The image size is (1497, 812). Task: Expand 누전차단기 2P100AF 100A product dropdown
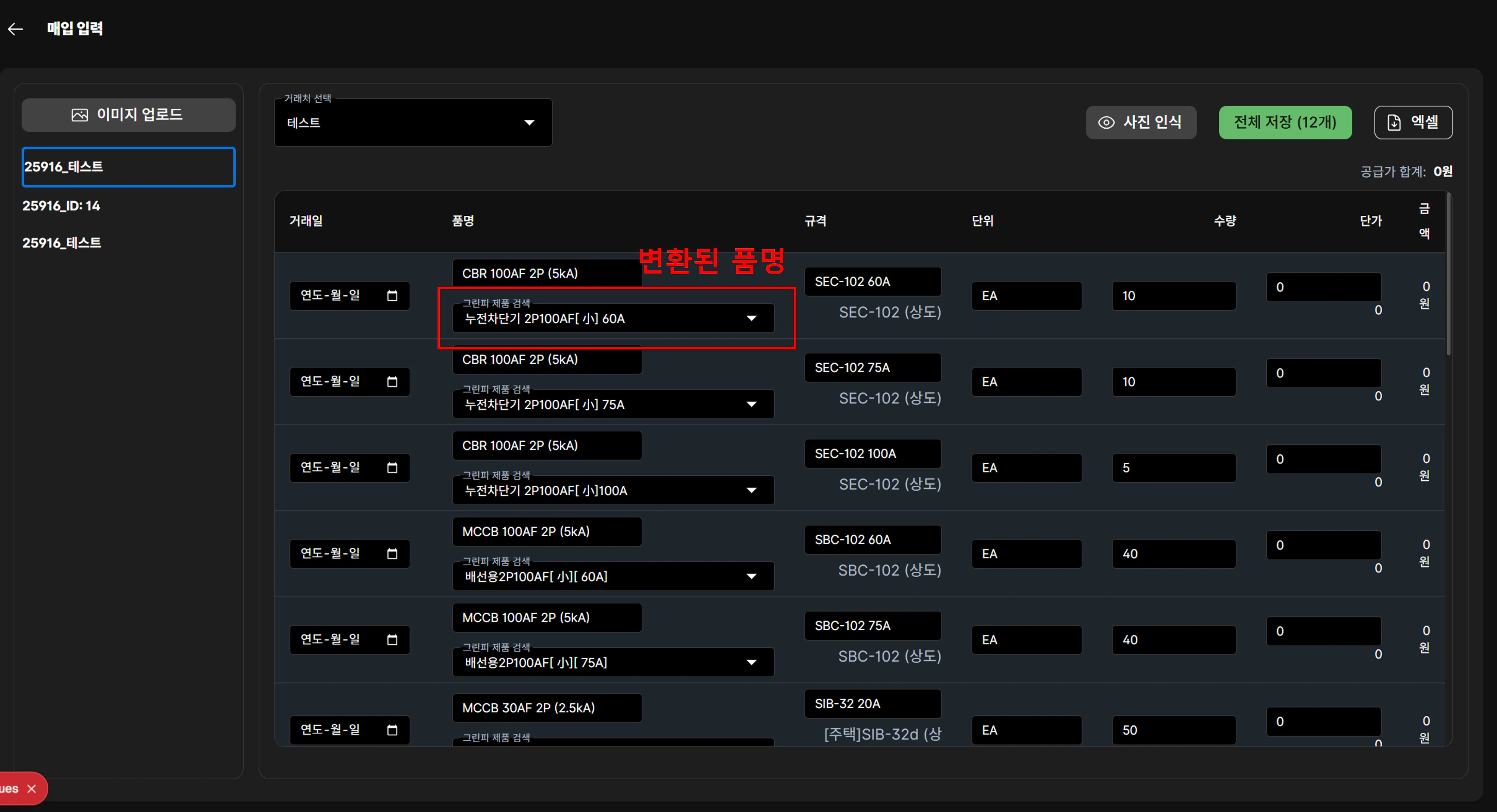[752, 491]
